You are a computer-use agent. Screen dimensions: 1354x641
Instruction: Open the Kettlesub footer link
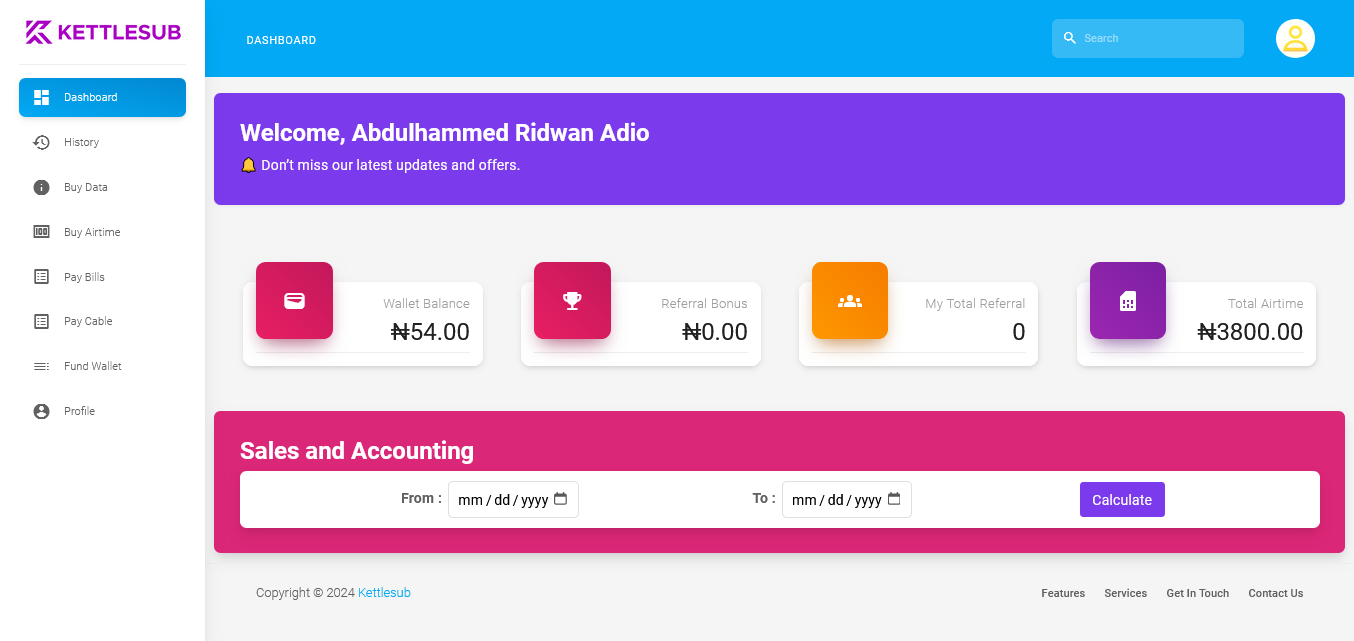click(x=384, y=593)
